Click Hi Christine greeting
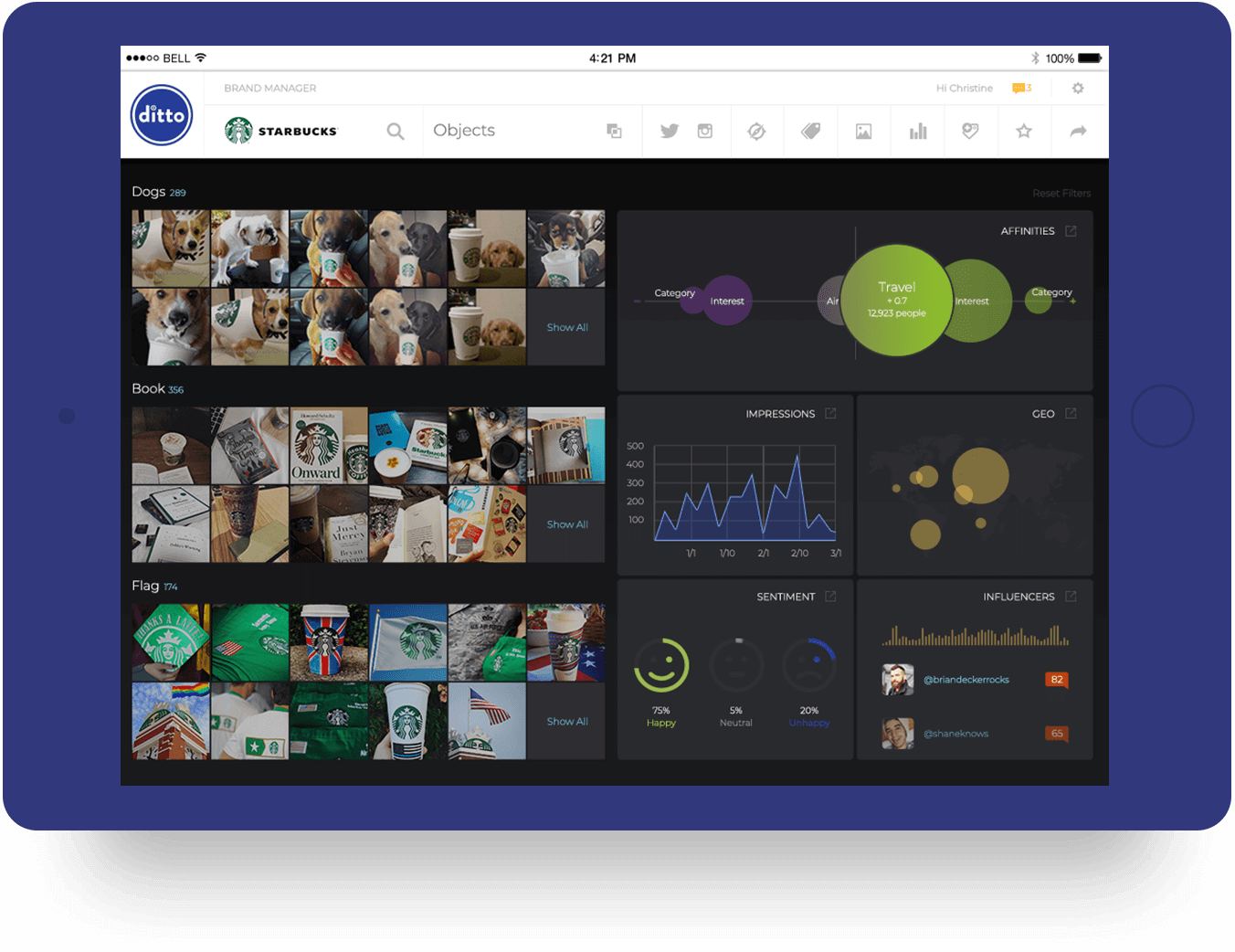 [964, 89]
